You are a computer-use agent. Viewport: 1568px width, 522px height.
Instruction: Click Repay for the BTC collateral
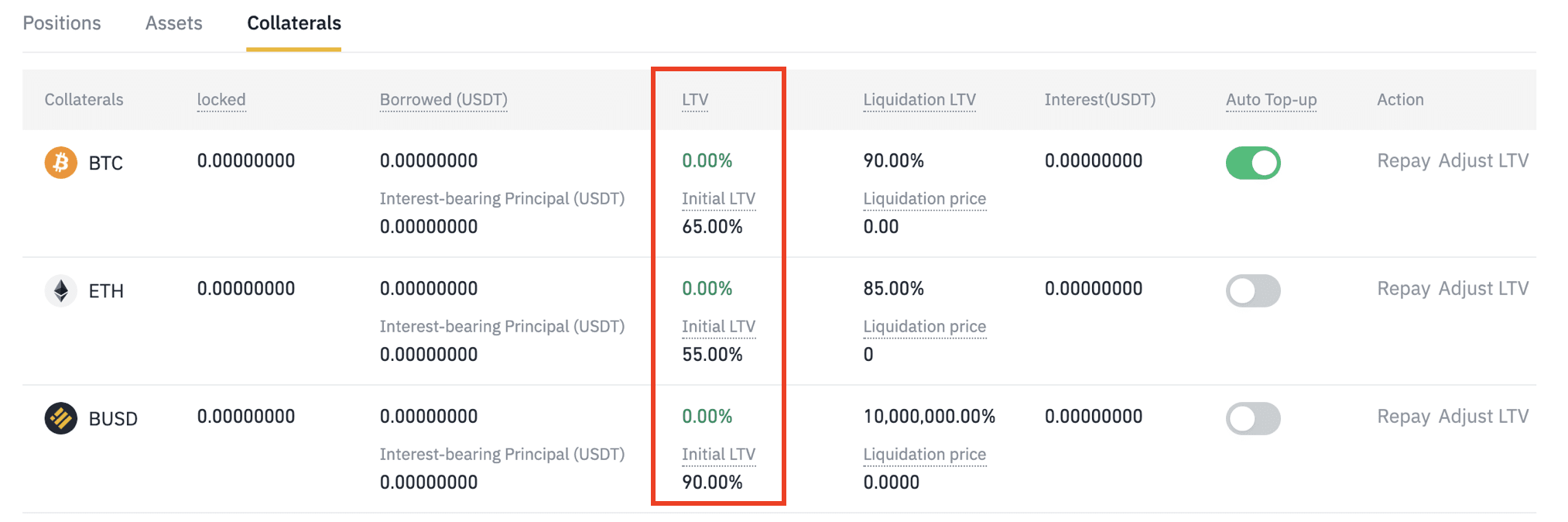(x=1403, y=161)
